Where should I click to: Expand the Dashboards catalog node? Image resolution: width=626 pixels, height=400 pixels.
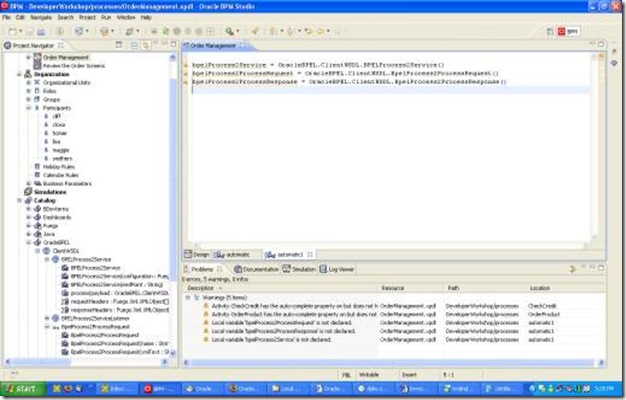(x=28, y=217)
